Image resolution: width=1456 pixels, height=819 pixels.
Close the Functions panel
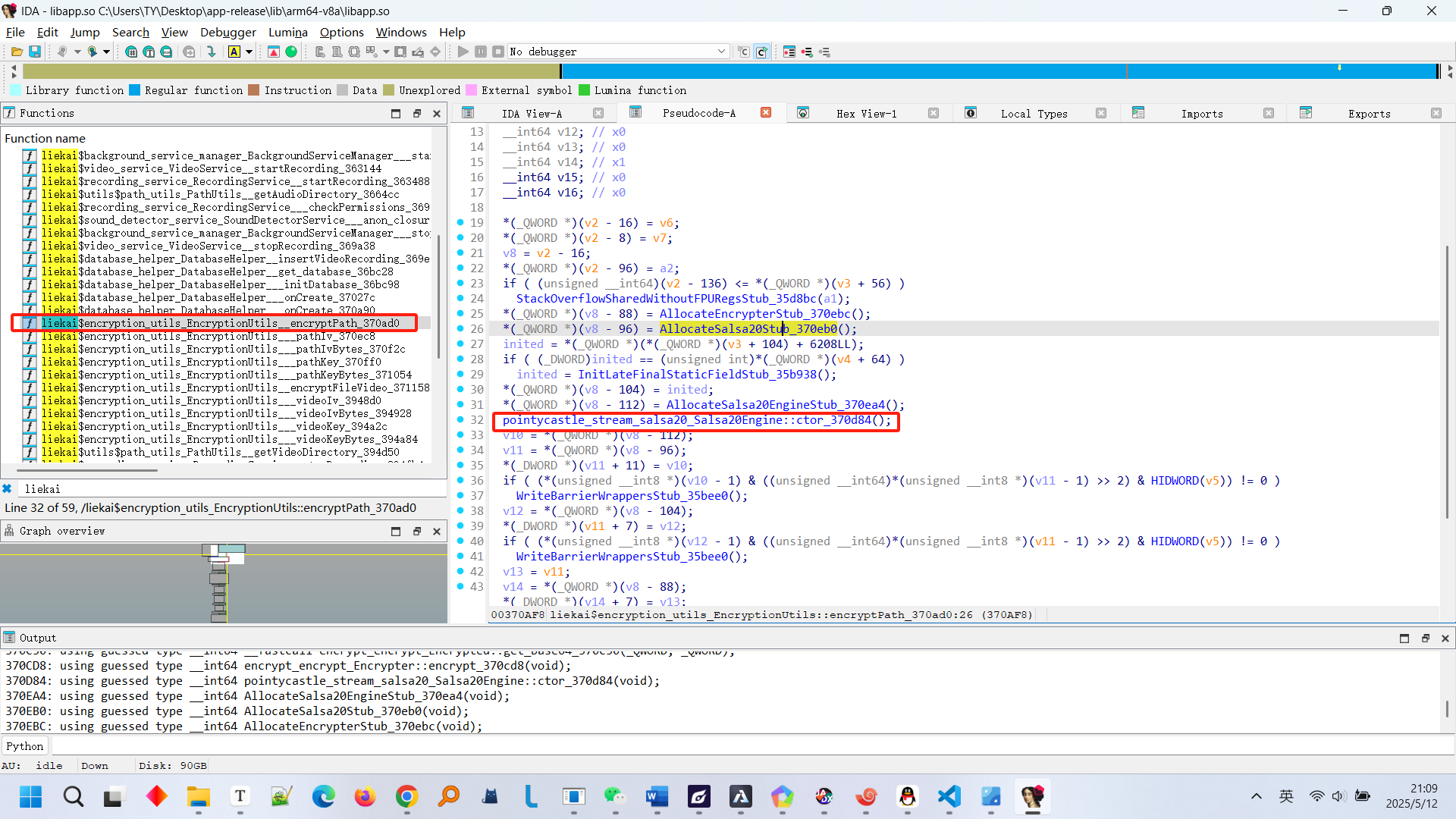click(x=437, y=113)
